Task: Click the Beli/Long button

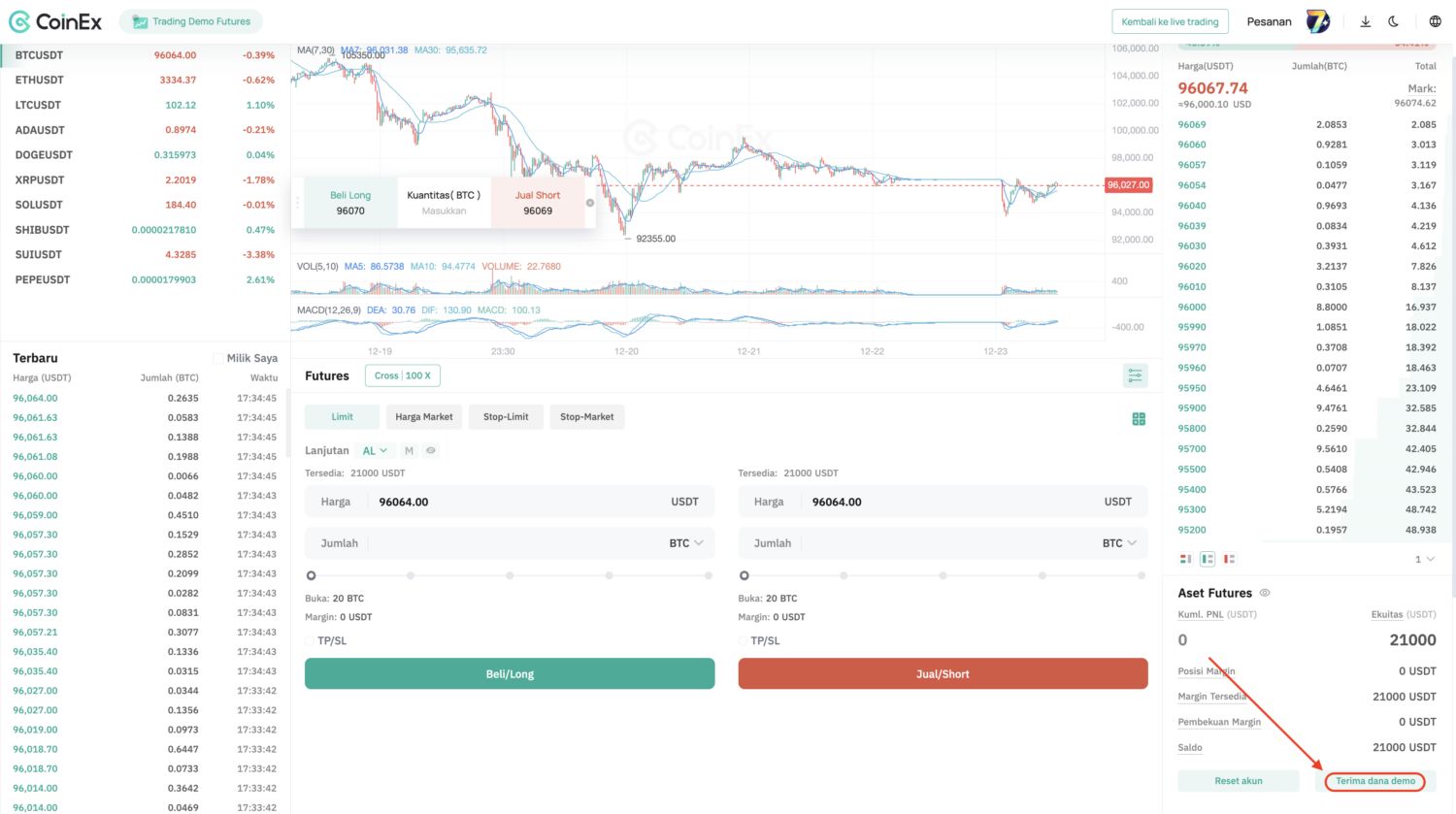Action: click(x=510, y=673)
